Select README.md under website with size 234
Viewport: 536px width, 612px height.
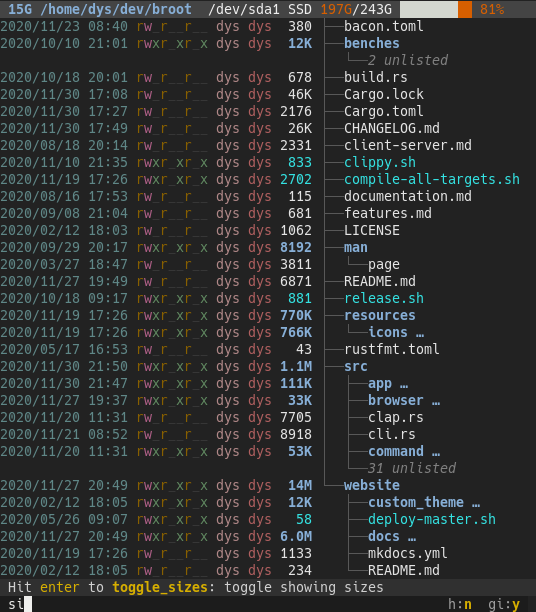[403, 570]
